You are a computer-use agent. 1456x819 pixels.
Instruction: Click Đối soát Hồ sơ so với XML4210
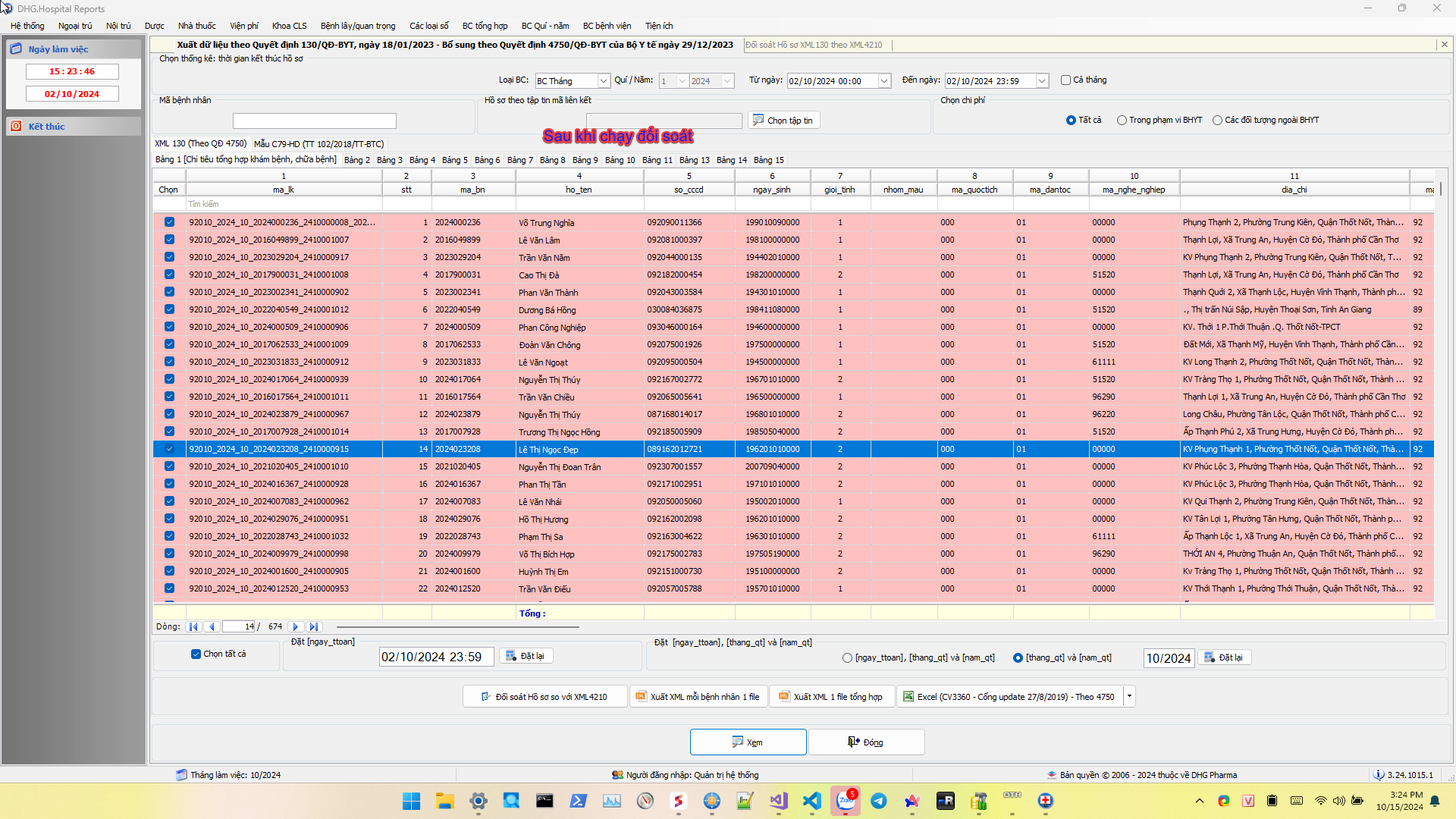[544, 697]
